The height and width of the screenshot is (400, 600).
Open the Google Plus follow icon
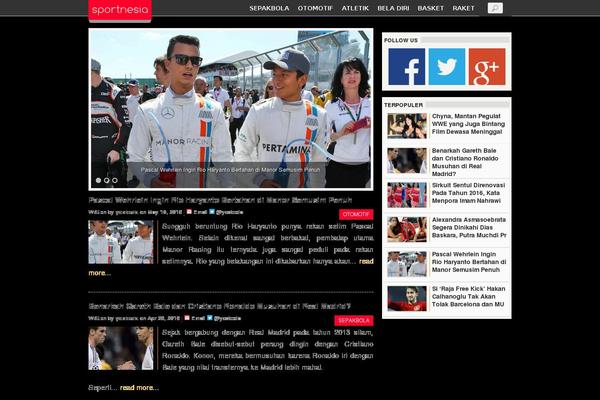[487, 67]
